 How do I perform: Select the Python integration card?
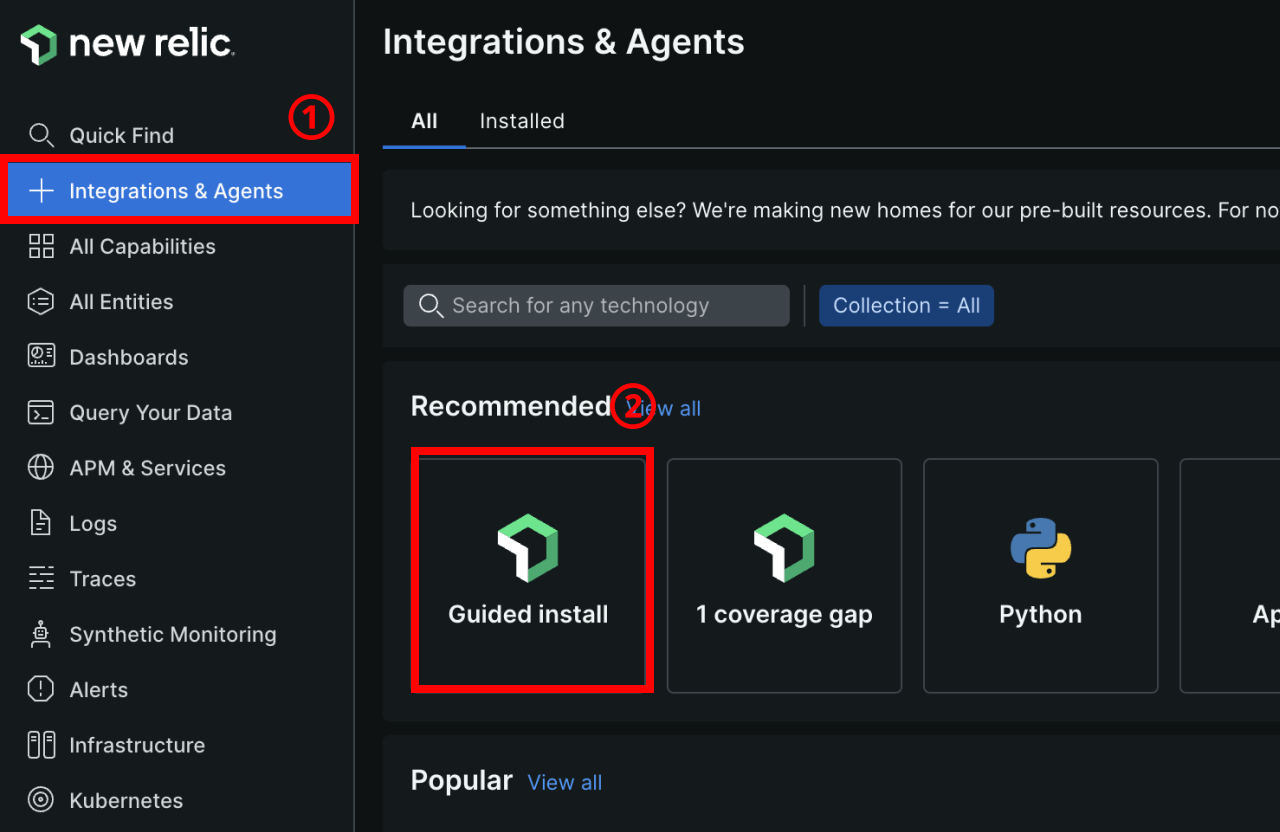tap(1040, 575)
